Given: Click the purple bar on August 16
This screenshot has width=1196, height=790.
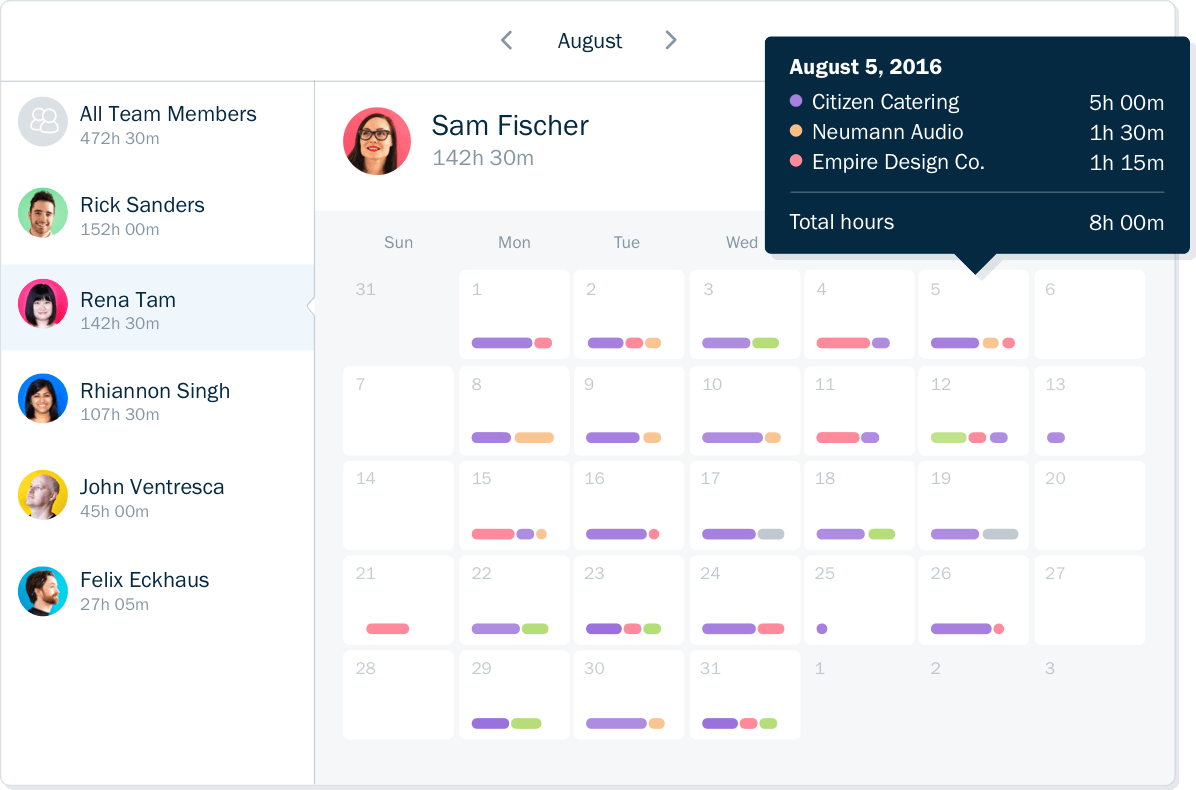Looking at the screenshot, I should (x=616, y=534).
